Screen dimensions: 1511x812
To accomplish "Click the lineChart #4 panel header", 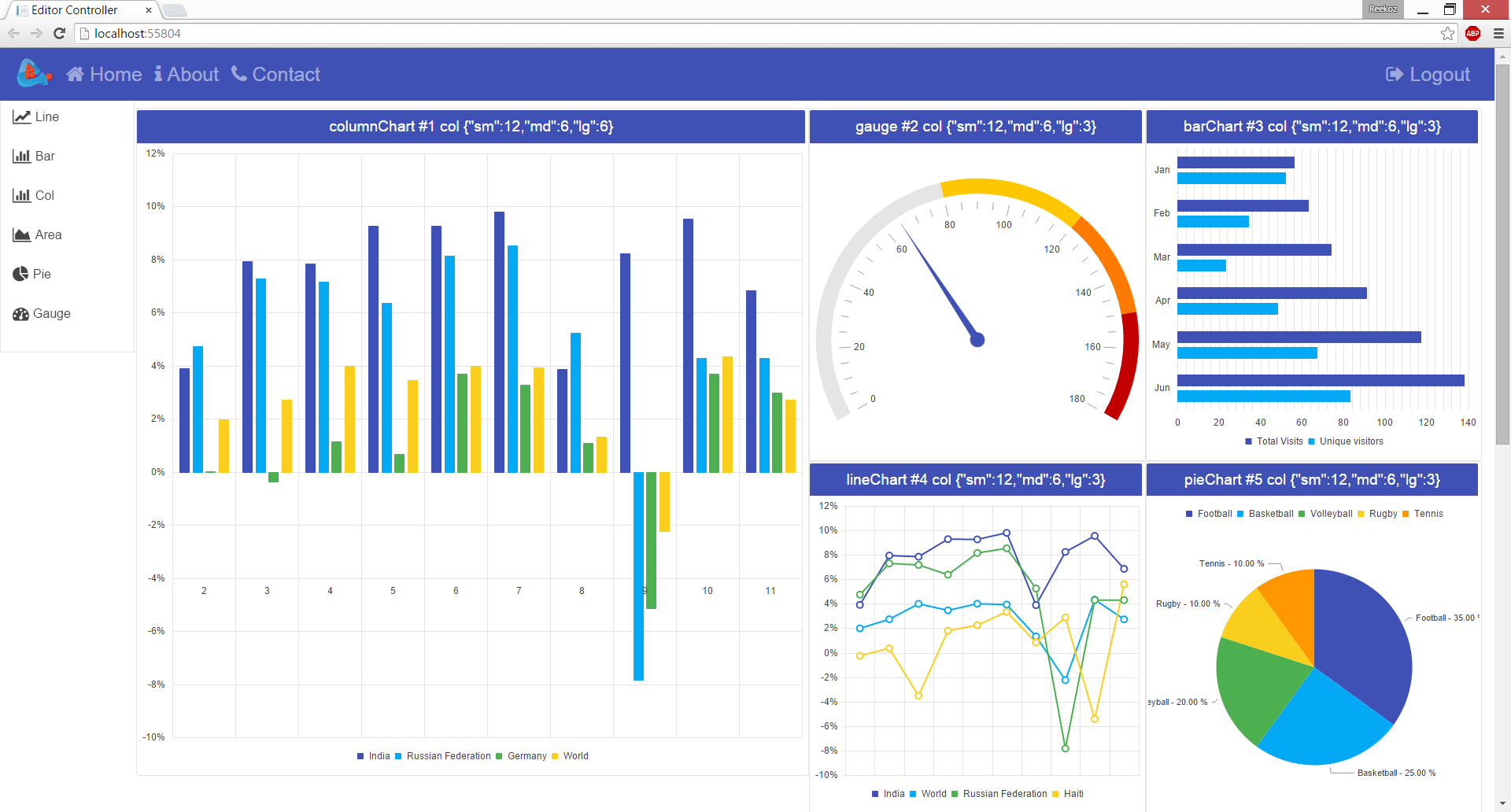I will [x=976, y=480].
